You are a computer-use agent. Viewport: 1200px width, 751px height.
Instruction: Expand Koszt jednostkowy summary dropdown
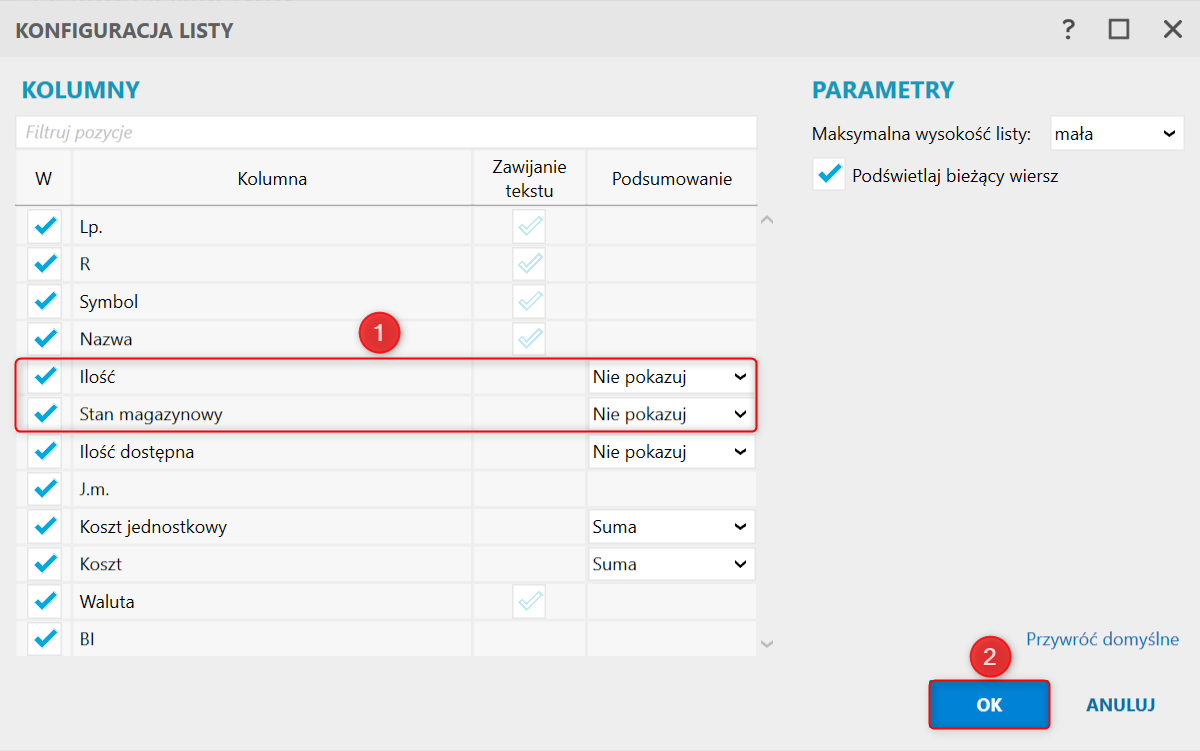click(670, 527)
